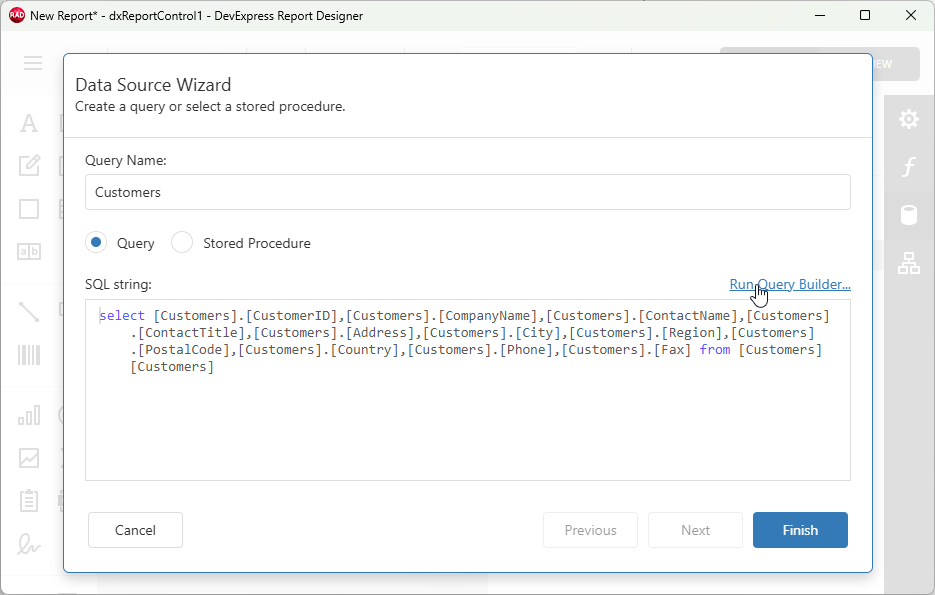Open the hamburger menu in Report Designer
The width and height of the screenshot is (935, 595).
[33, 63]
